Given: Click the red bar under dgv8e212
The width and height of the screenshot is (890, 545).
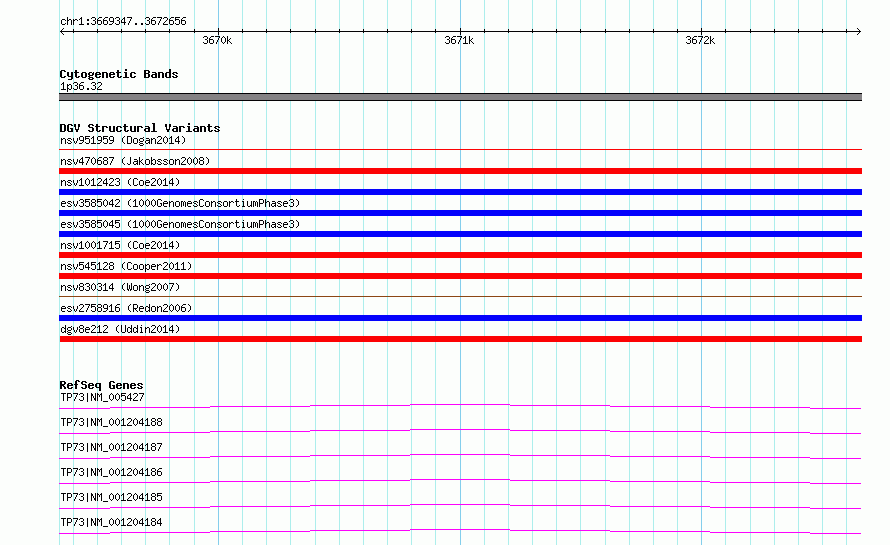Looking at the screenshot, I should coord(460,339).
